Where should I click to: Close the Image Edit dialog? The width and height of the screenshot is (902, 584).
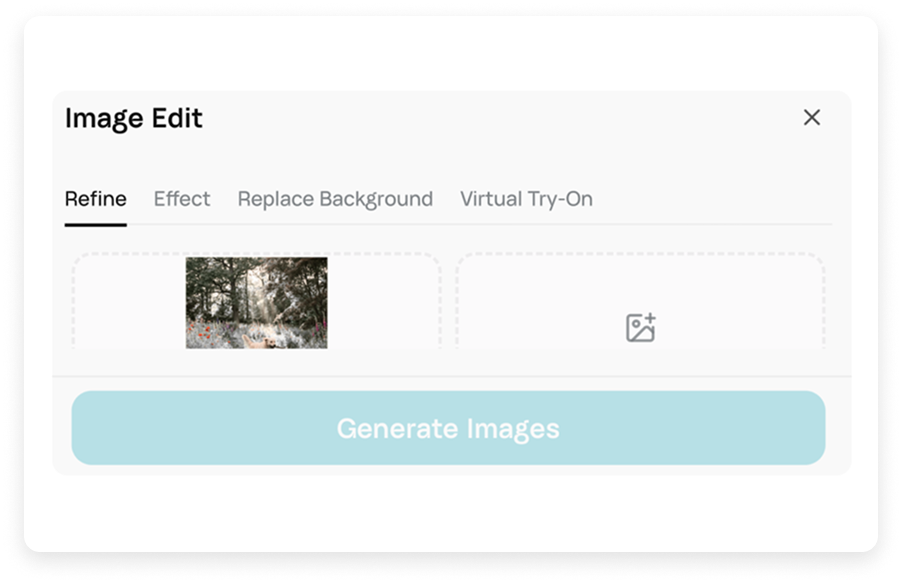(814, 115)
